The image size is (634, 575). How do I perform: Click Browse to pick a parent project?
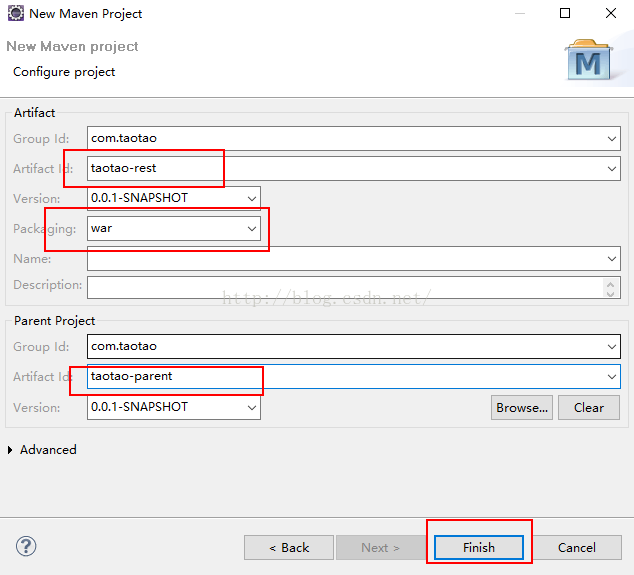tap(522, 408)
